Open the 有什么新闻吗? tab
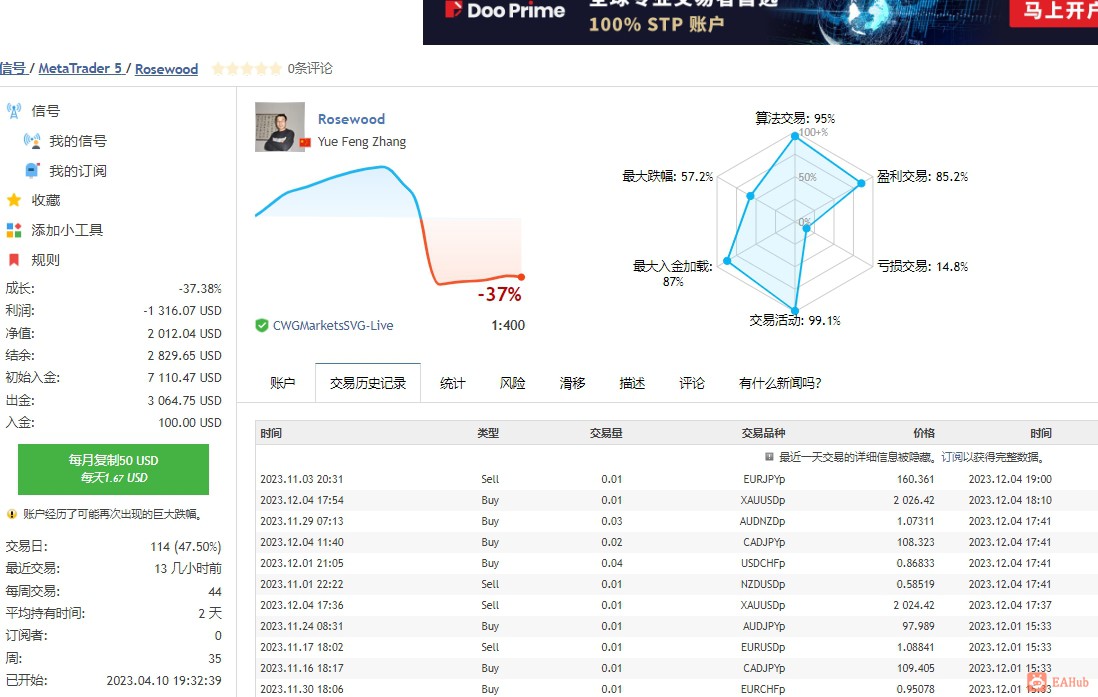Screen dimensions: 1098x697 click(780, 383)
